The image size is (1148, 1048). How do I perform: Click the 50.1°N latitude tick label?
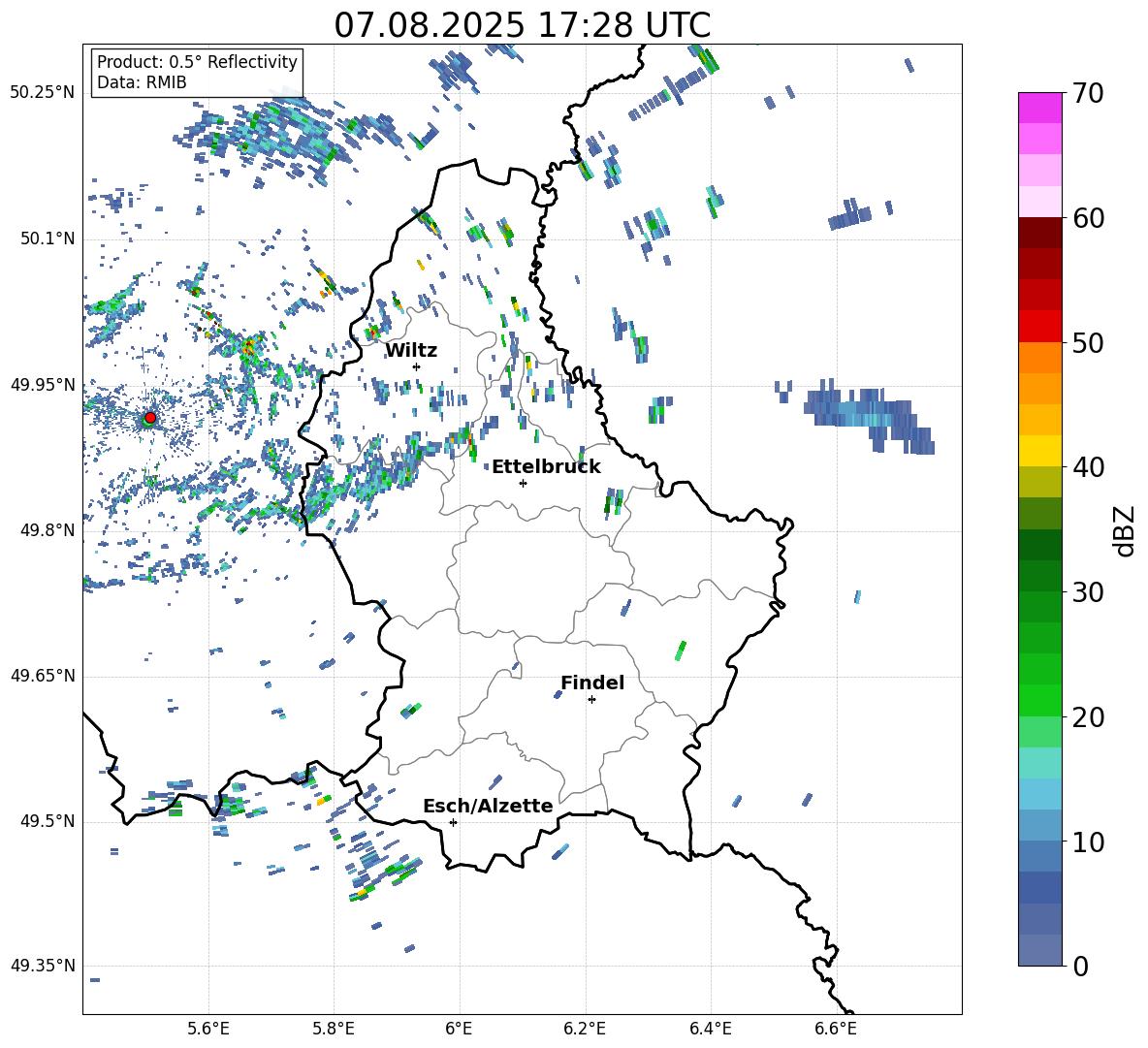pyautogui.click(x=48, y=238)
